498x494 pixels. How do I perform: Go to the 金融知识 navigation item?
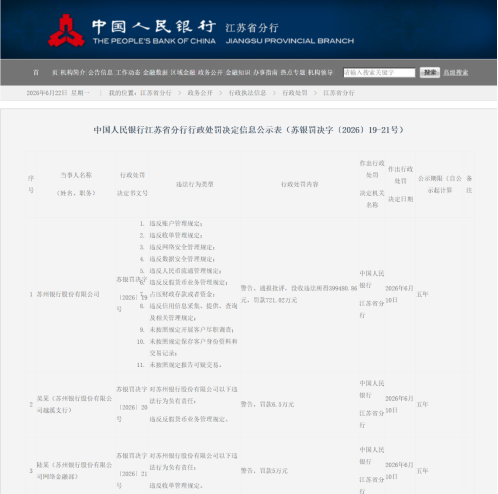pyautogui.click(x=238, y=72)
